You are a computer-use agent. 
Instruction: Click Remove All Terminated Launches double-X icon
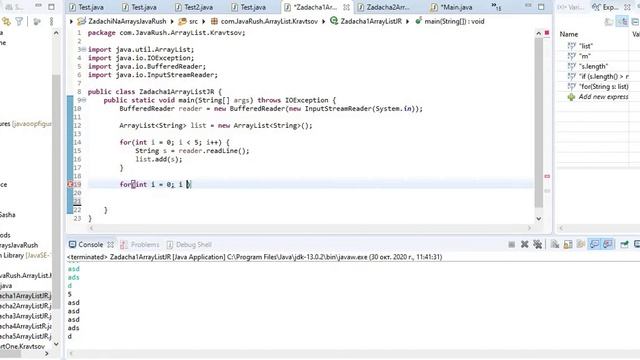click(538, 244)
